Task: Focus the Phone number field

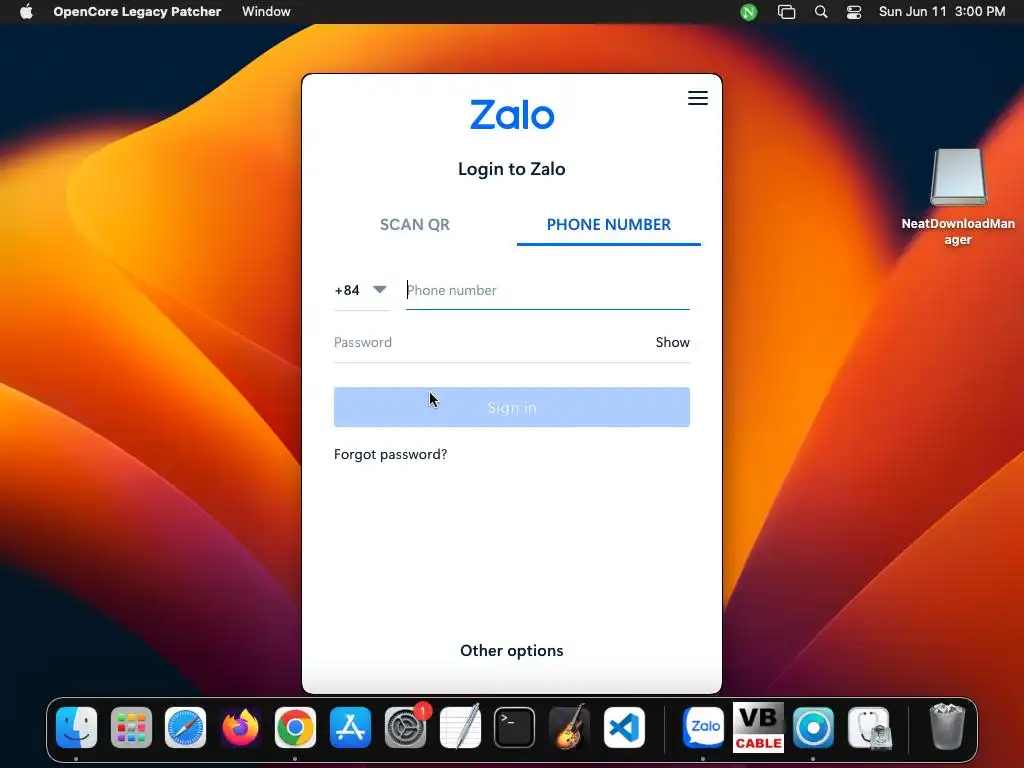Action: click(x=547, y=291)
